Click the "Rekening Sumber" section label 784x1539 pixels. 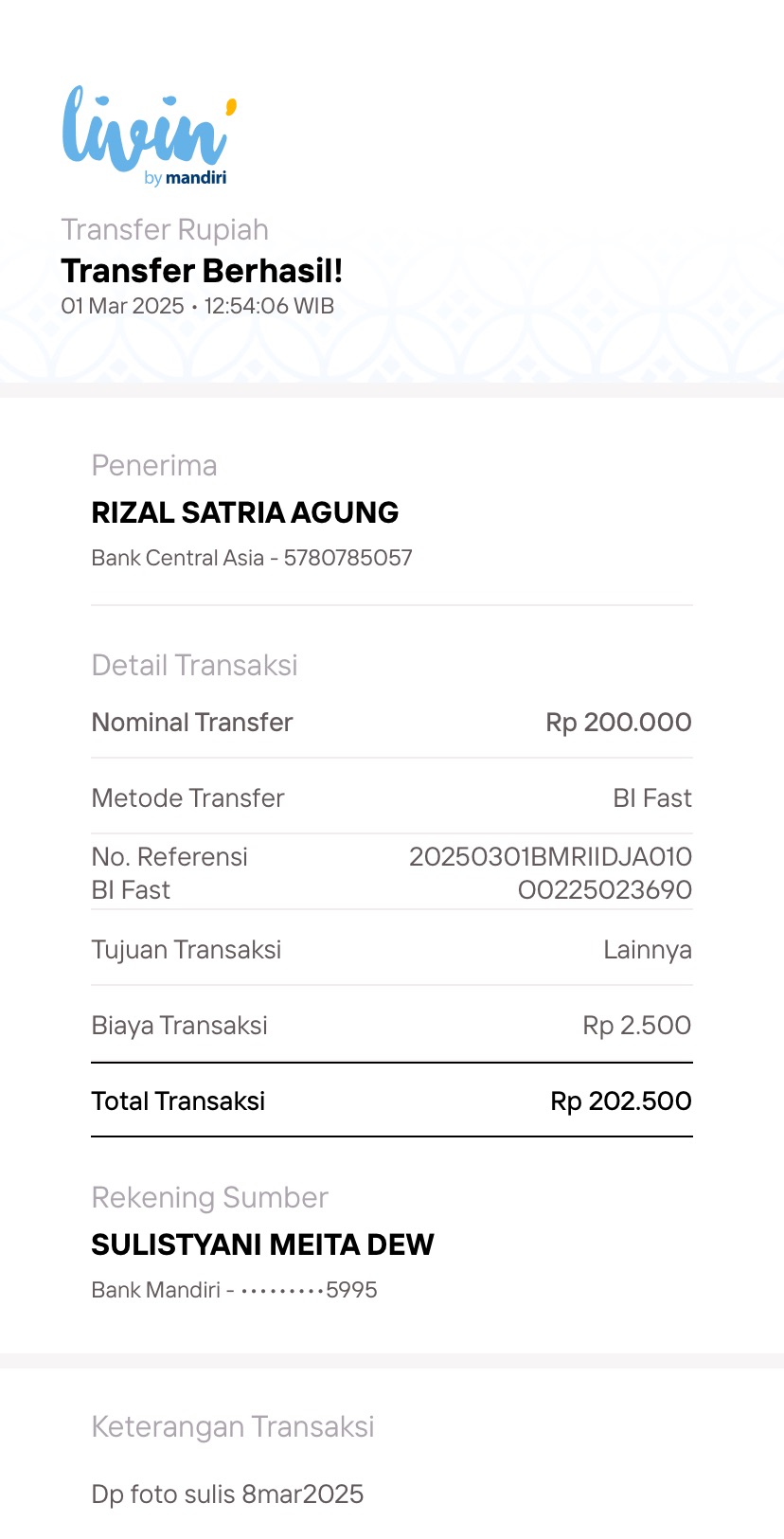pos(209,1197)
